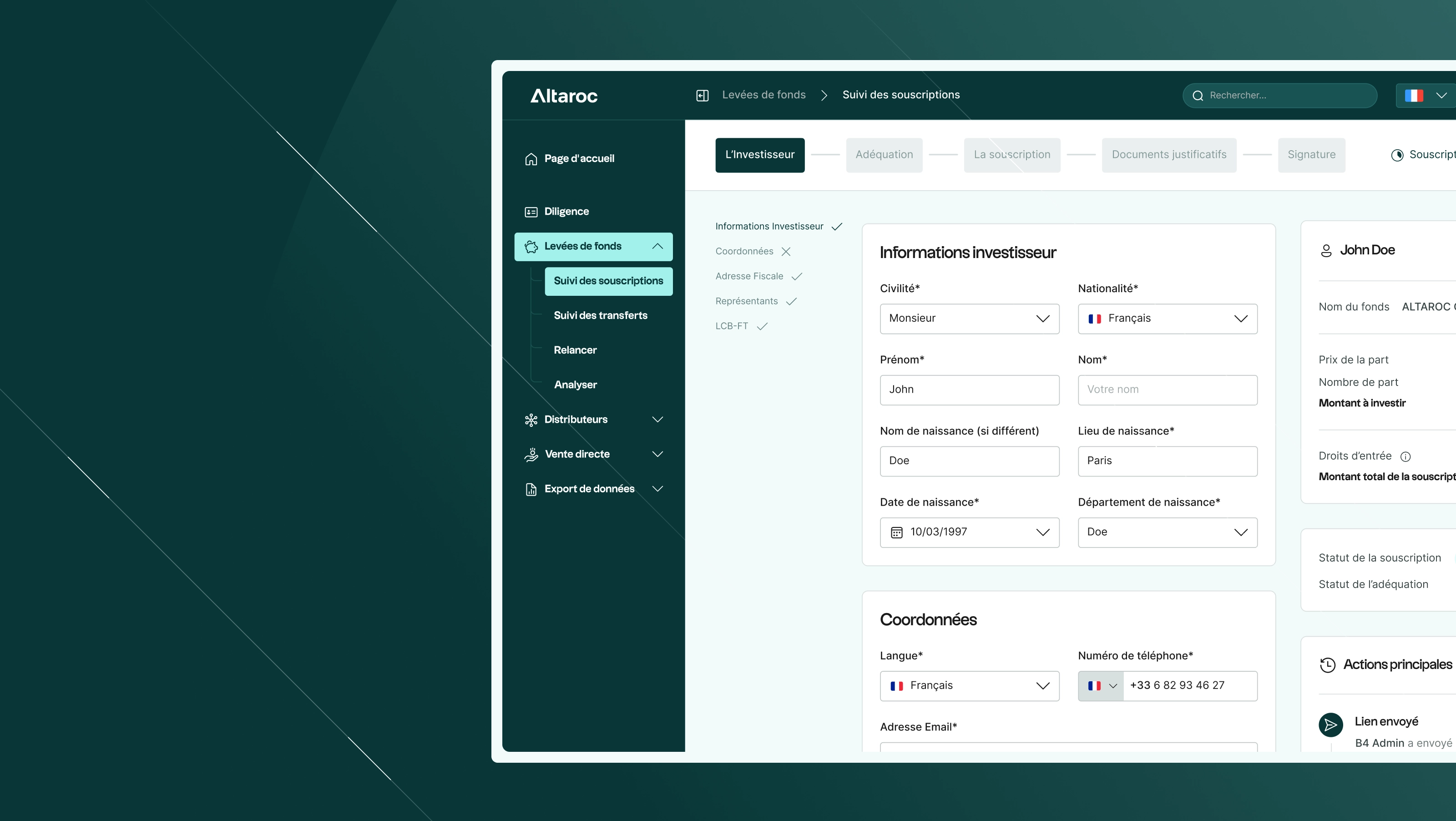1456x821 pixels.
Task: Click the Nom field with Votre nom placeholder
Action: tap(1167, 390)
